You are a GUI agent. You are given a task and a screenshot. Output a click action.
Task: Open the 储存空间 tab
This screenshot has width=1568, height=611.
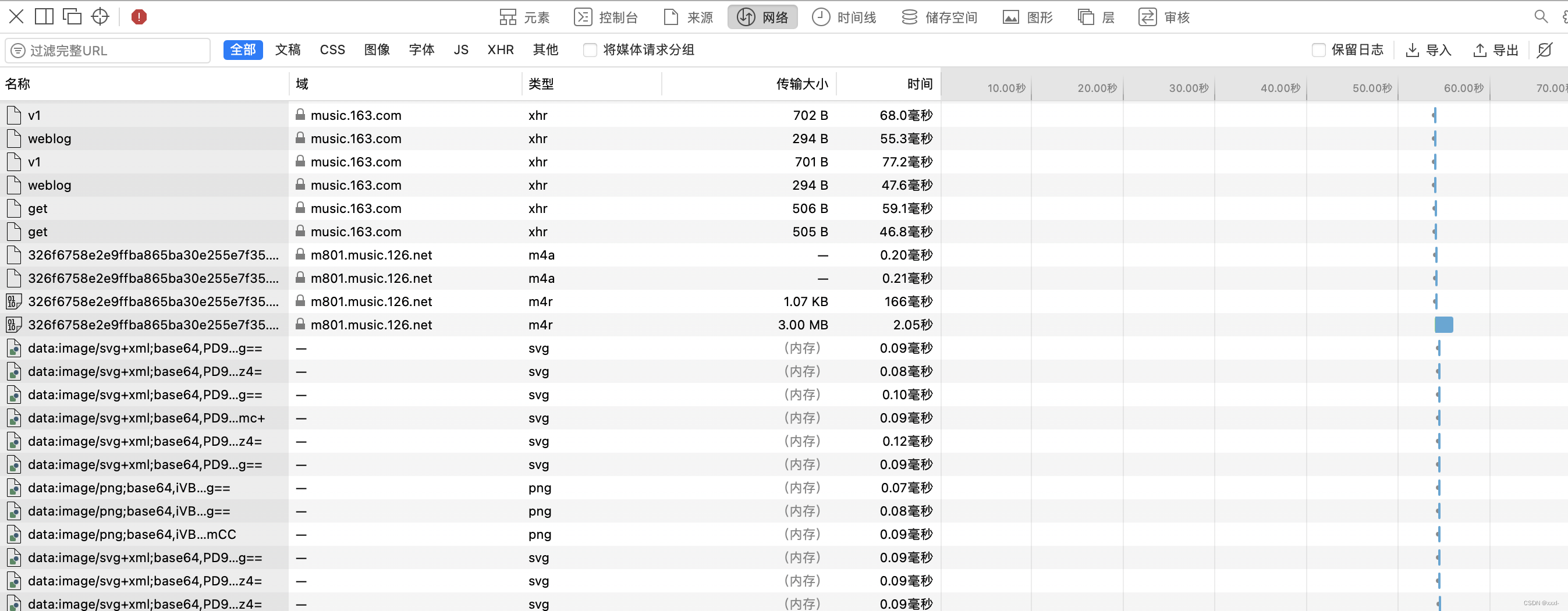(x=939, y=17)
